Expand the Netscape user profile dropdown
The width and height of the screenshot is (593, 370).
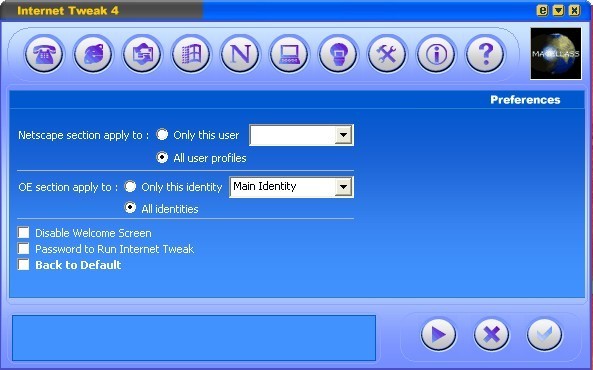[x=343, y=135]
